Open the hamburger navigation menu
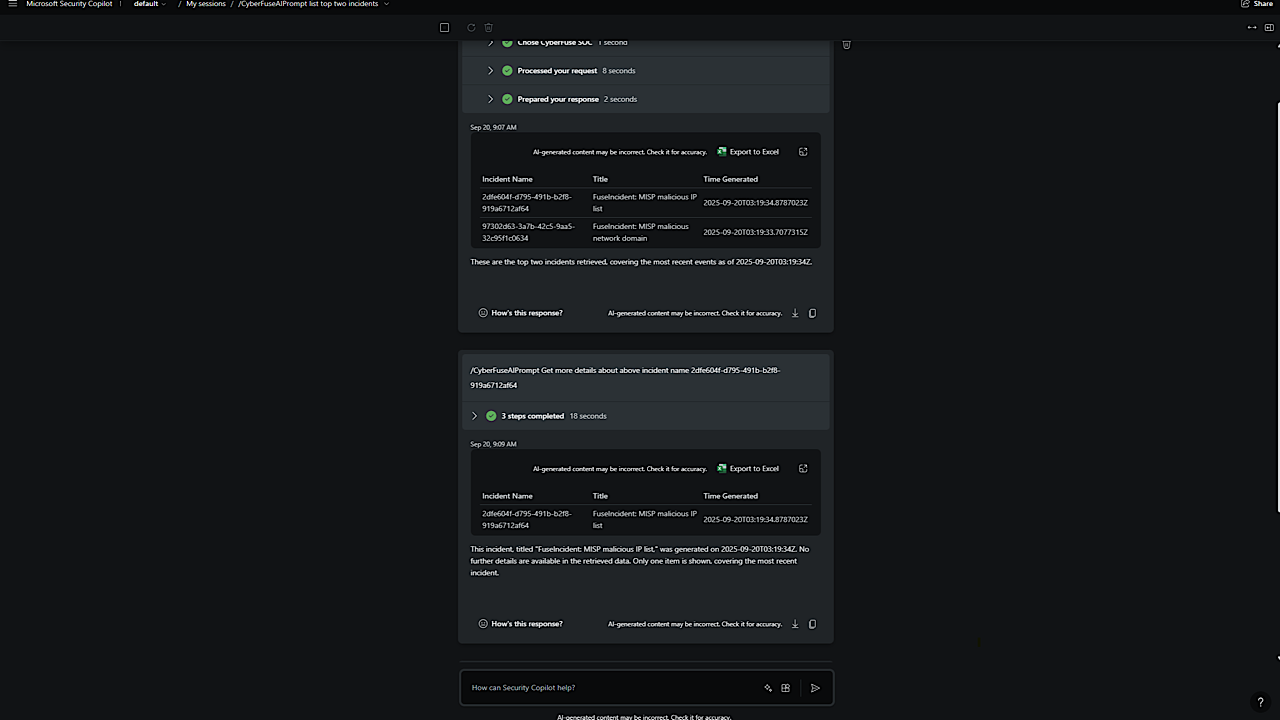Screen dimensions: 1280x720 click(x=12, y=4)
